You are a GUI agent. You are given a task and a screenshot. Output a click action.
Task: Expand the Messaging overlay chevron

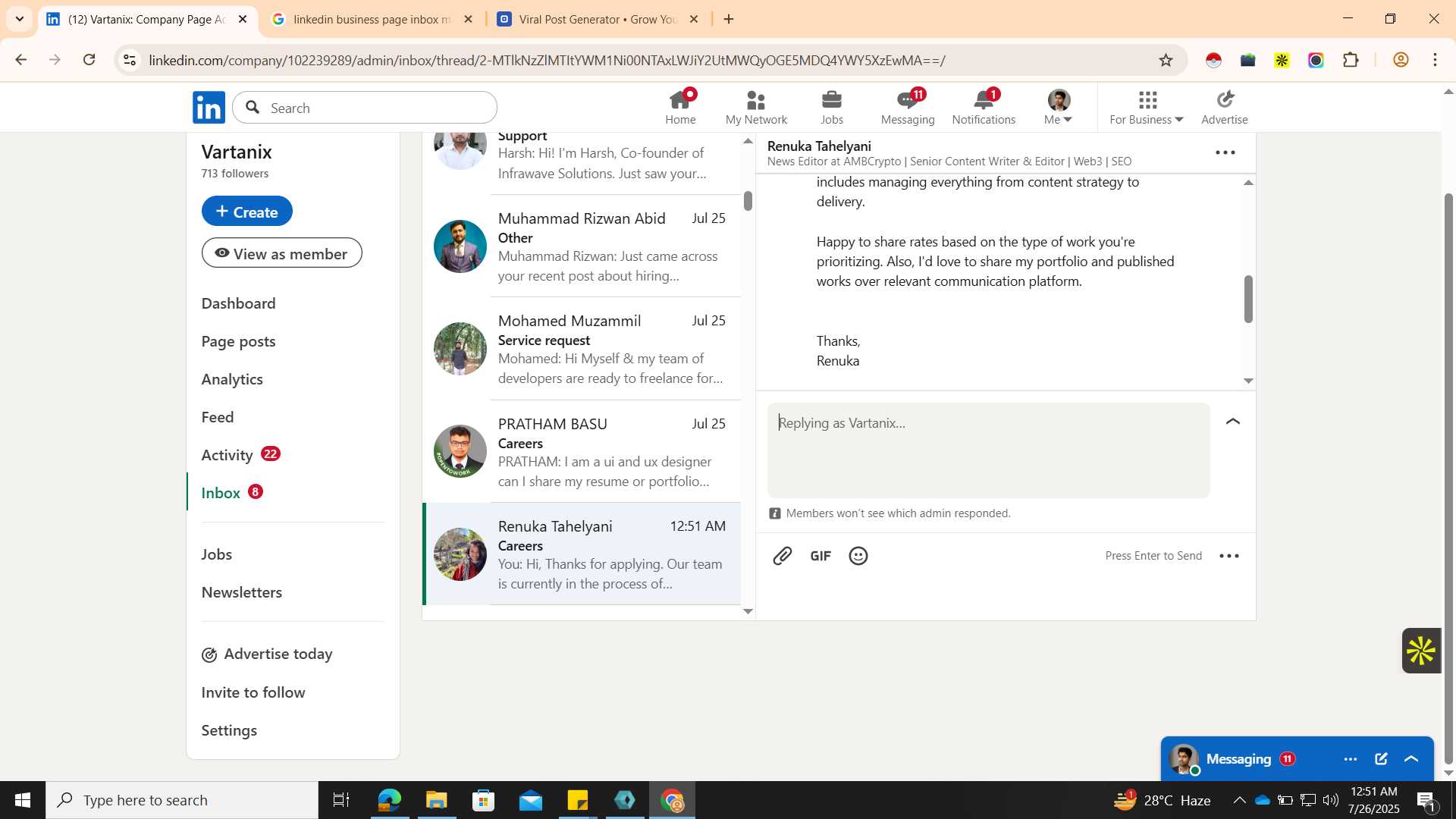pos(1411,759)
